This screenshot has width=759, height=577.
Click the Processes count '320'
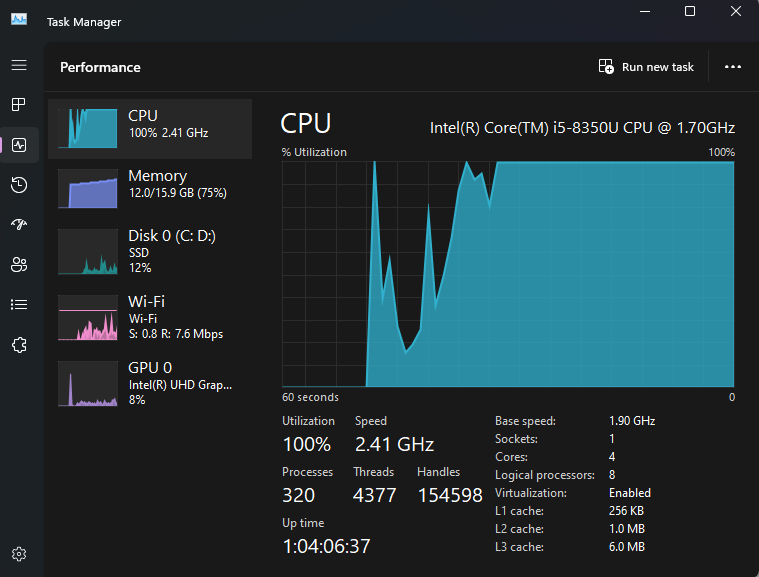click(299, 495)
